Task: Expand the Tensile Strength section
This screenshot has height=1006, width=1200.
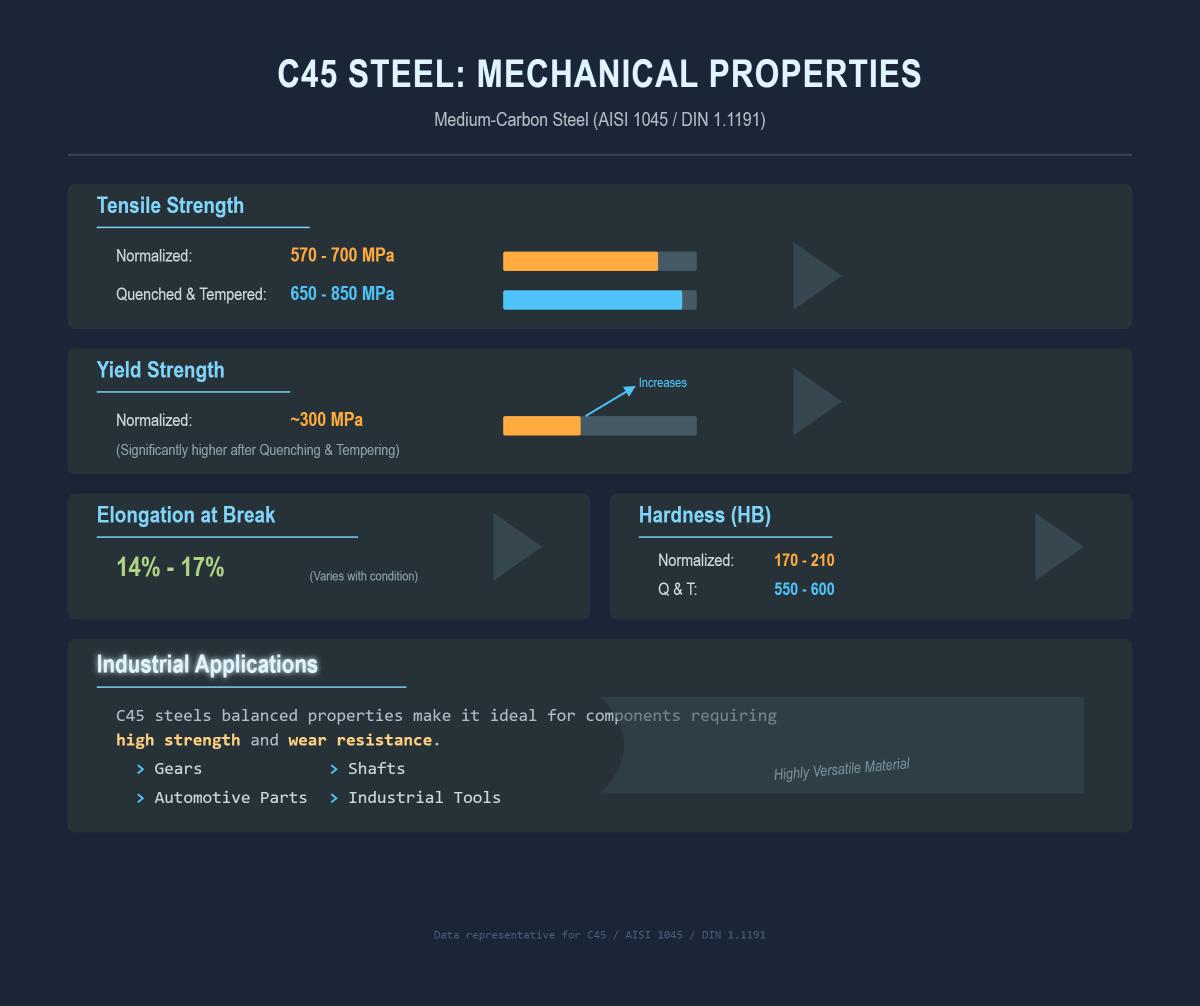Action: tap(170, 206)
